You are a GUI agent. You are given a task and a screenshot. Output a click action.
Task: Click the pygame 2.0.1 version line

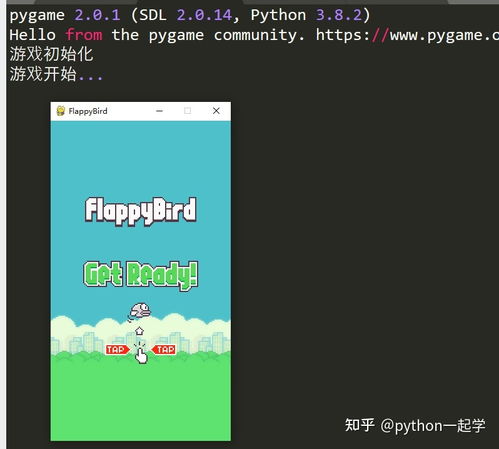pyautogui.click(x=190, y=15)
